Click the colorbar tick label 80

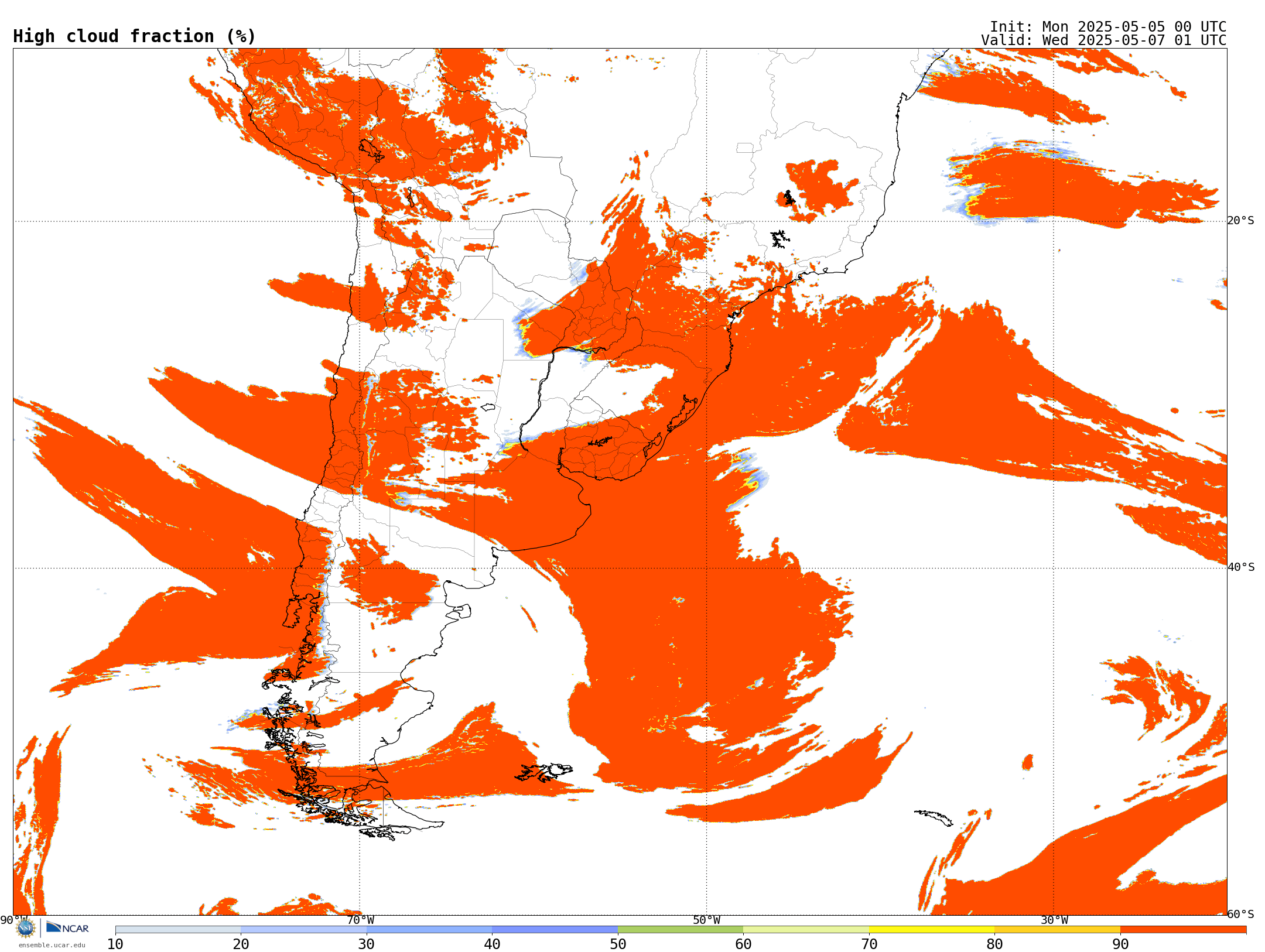[994, 944]
